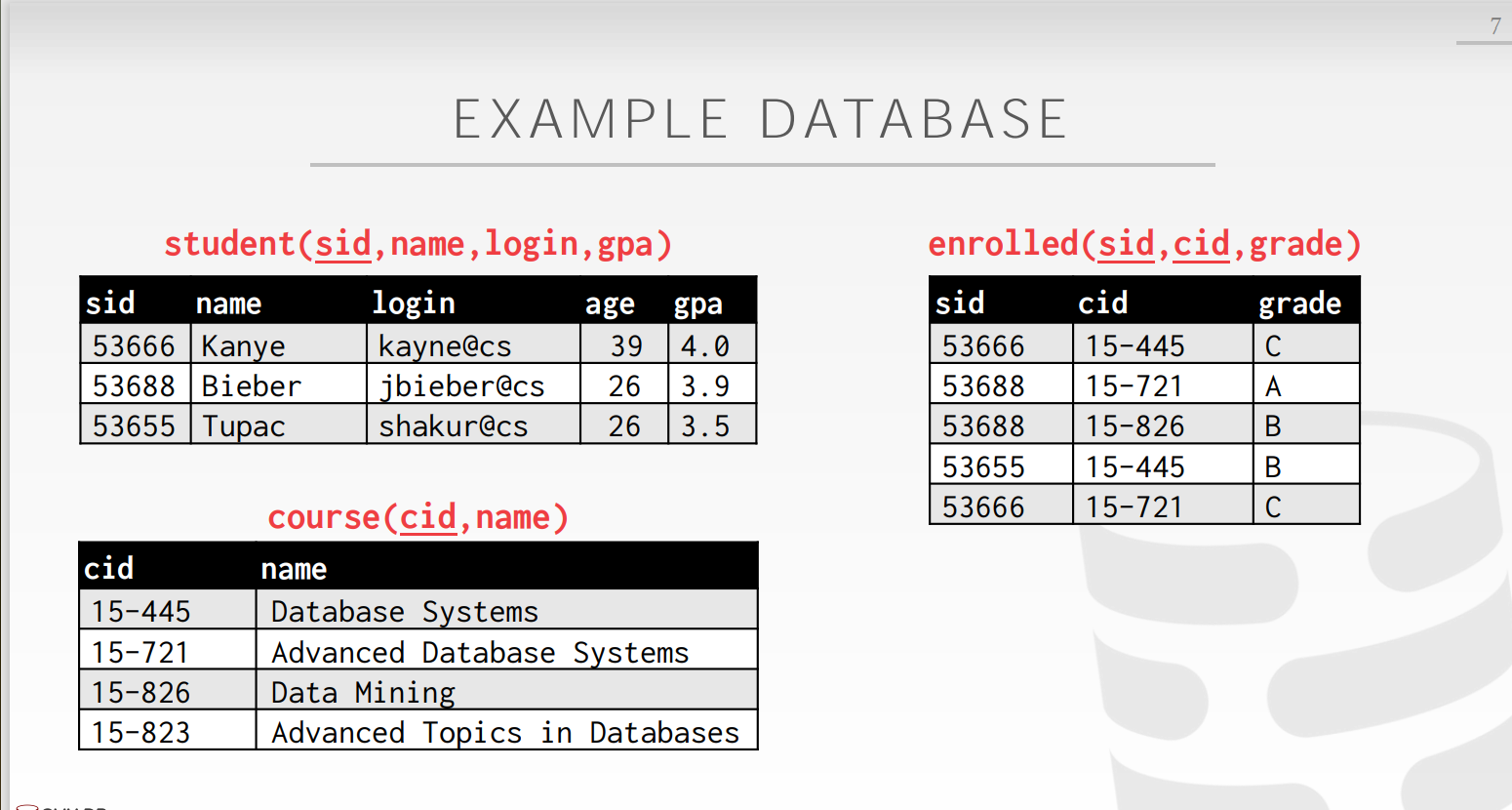
Task: Click the age 26 in Tupac's row
Action: [624, 426]
